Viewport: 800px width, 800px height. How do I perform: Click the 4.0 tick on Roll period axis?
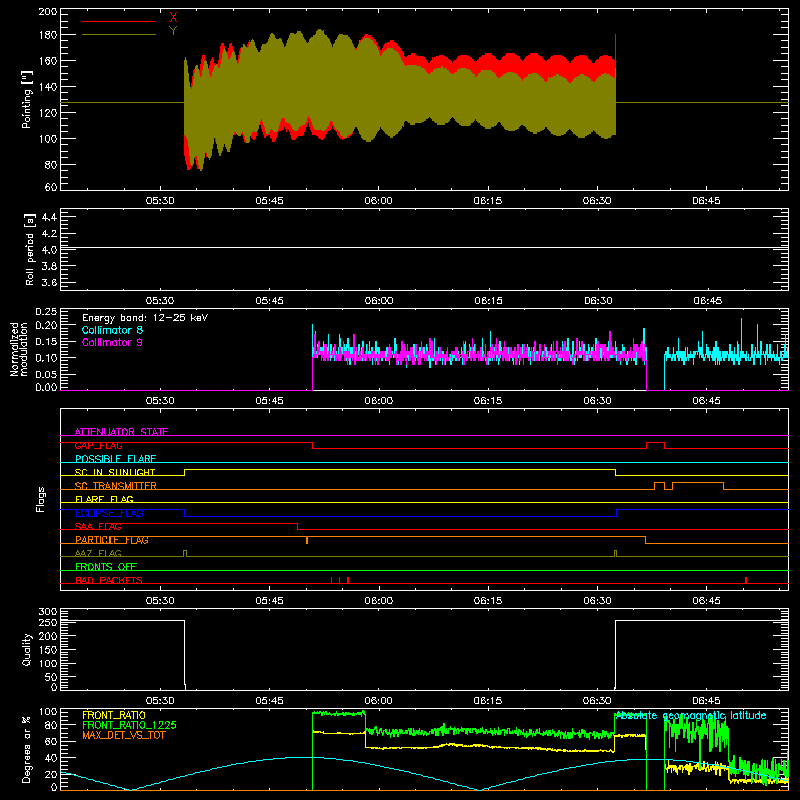point(49,249)
